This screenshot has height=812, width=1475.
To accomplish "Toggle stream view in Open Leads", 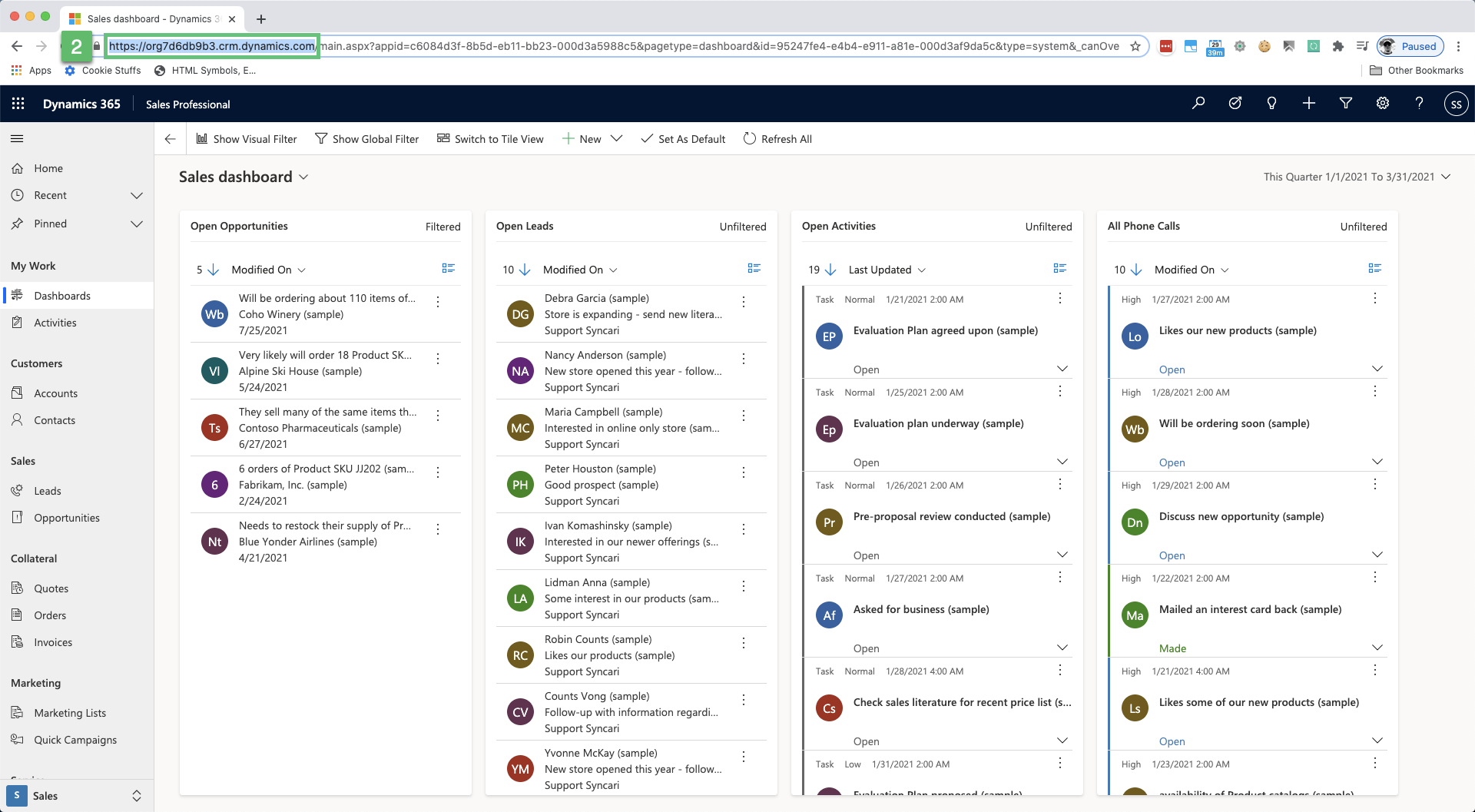I will 754,268.
